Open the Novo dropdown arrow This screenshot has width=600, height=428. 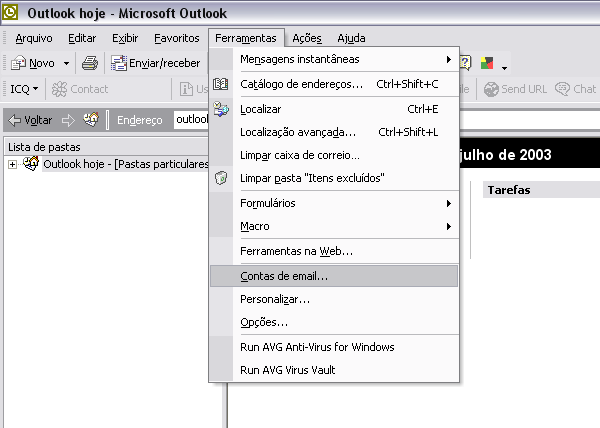[x=66, y=63]
